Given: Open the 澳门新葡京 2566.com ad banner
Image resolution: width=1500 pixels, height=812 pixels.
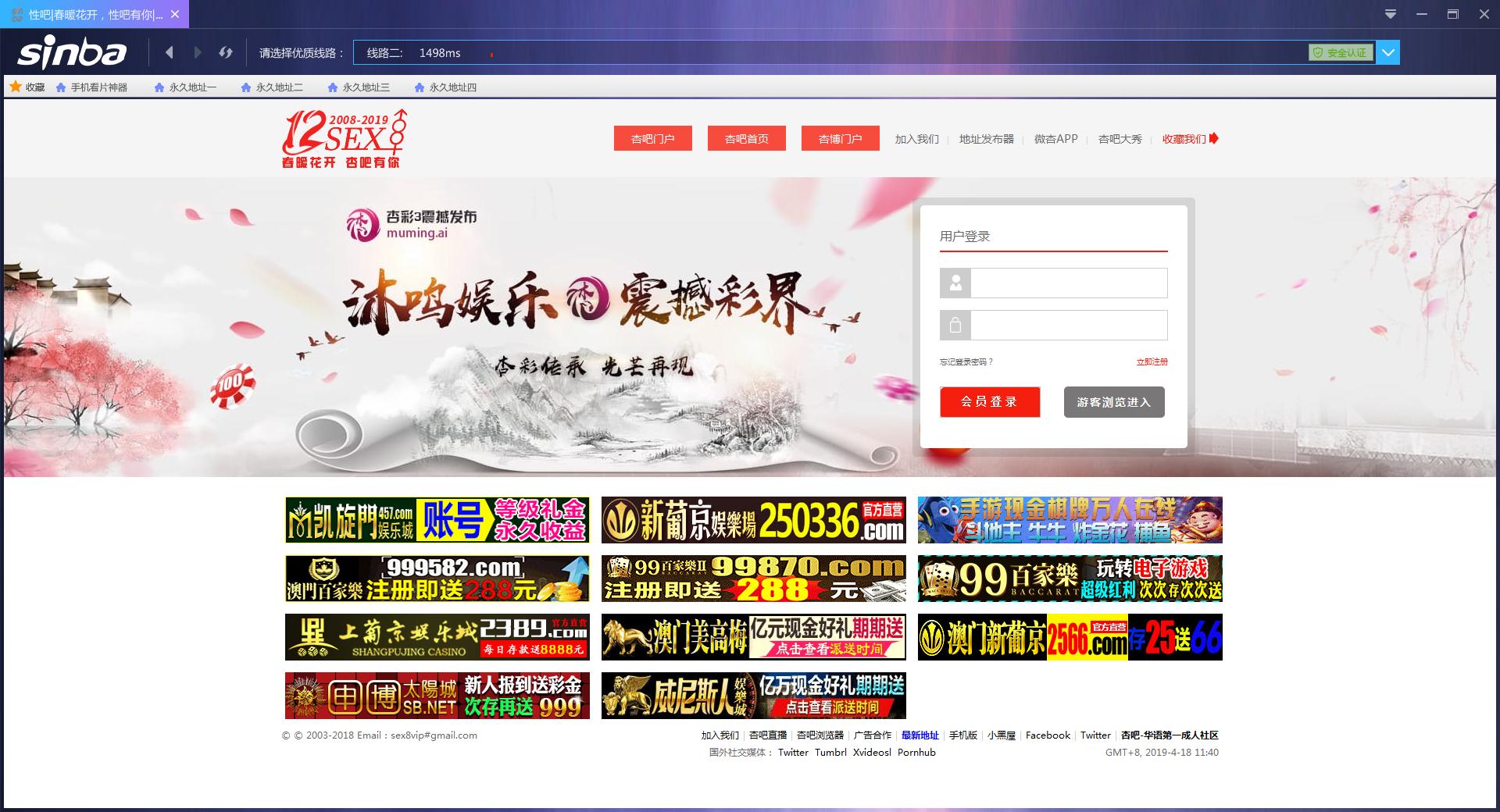Looking at the screenshot, I should pos(1070,637).
